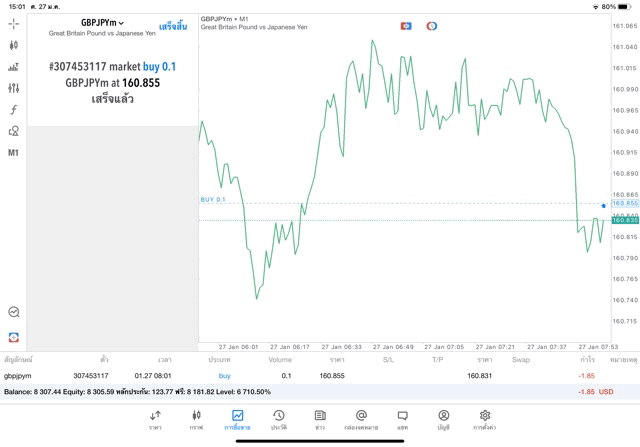Screen dimensions: 640x447
Task: Open the news tab icon
Action: coord(320,420)
